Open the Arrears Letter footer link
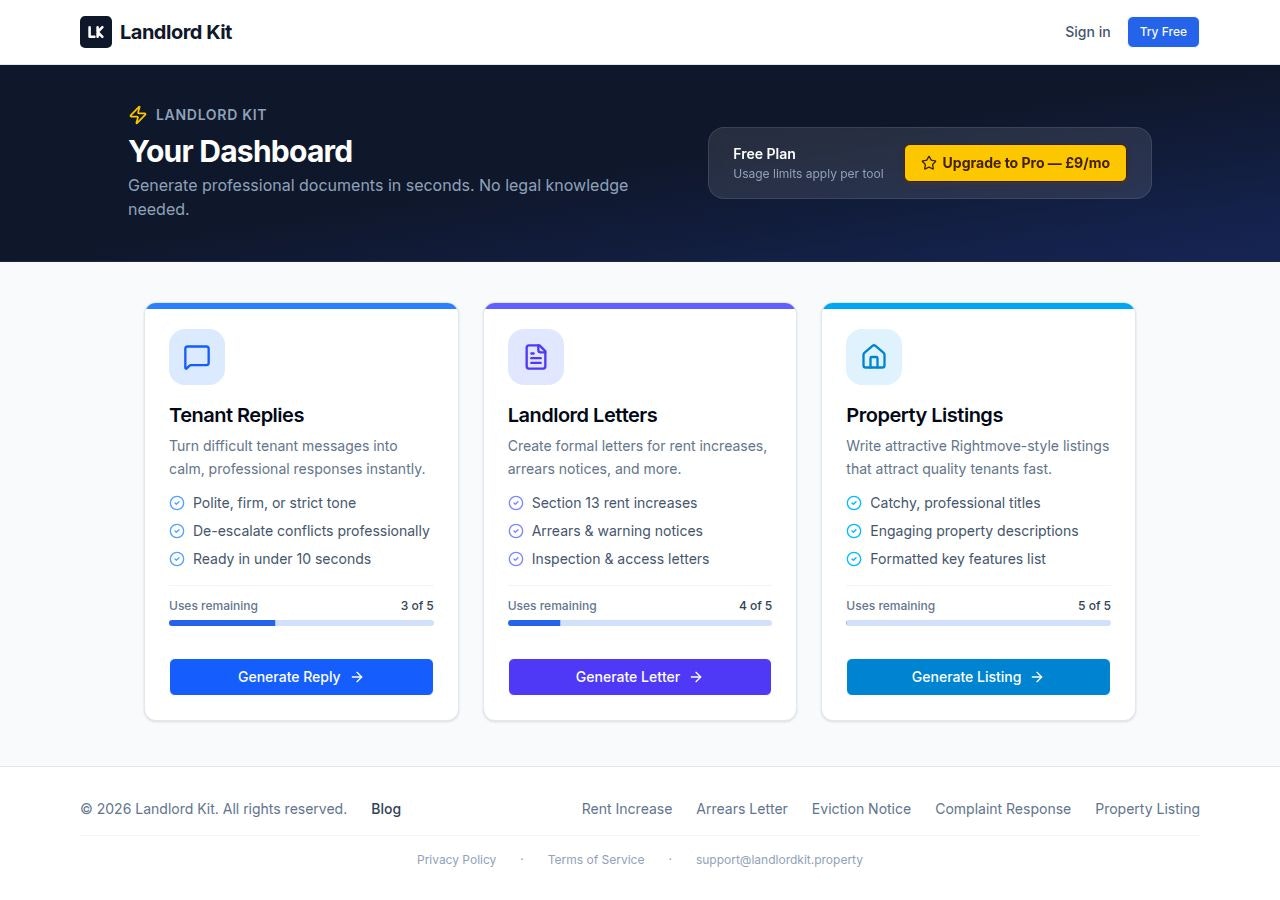 [742, 809]
